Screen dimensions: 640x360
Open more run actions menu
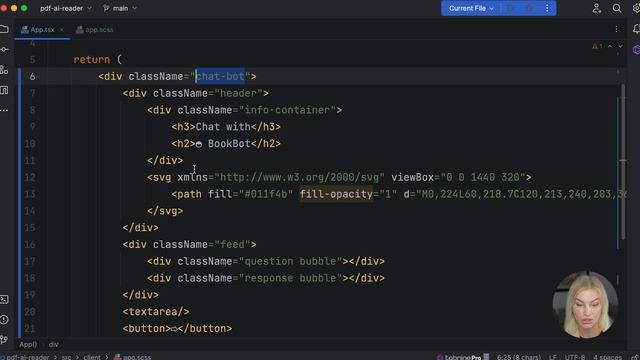pos(547,8)
